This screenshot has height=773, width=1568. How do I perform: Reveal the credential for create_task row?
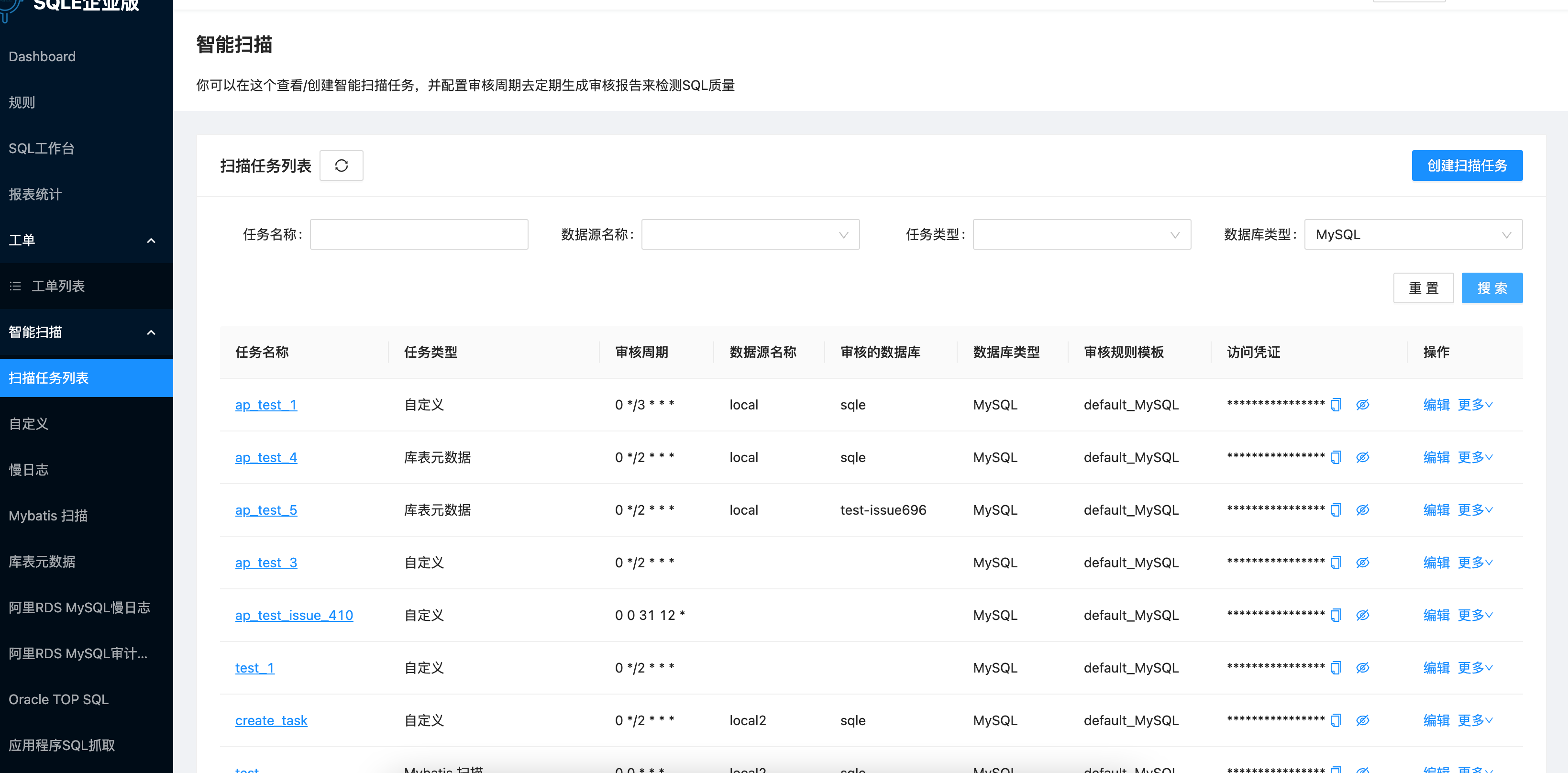tap(1363, 720)
